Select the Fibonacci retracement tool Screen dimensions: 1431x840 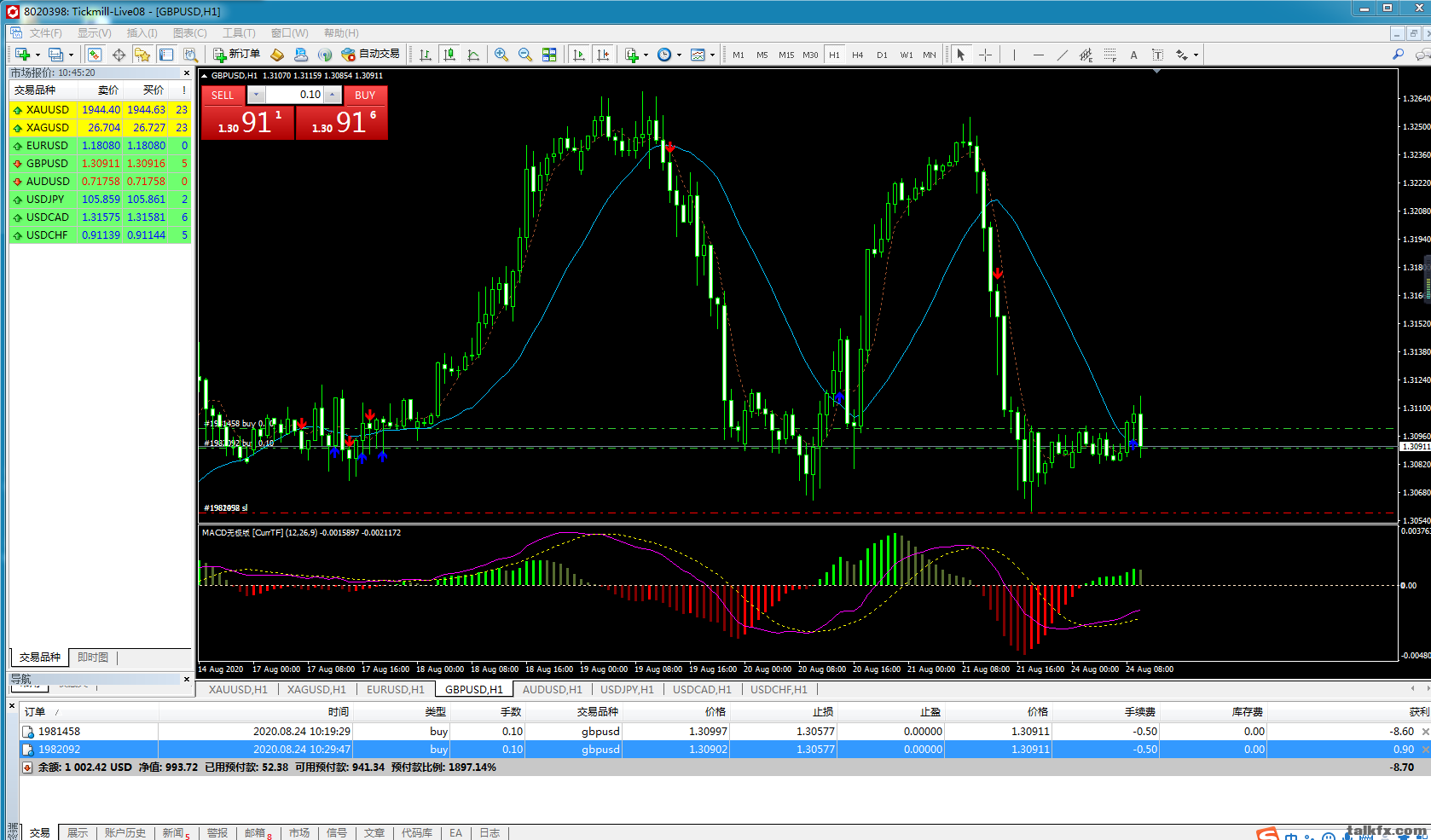(x=1109, y=55)
